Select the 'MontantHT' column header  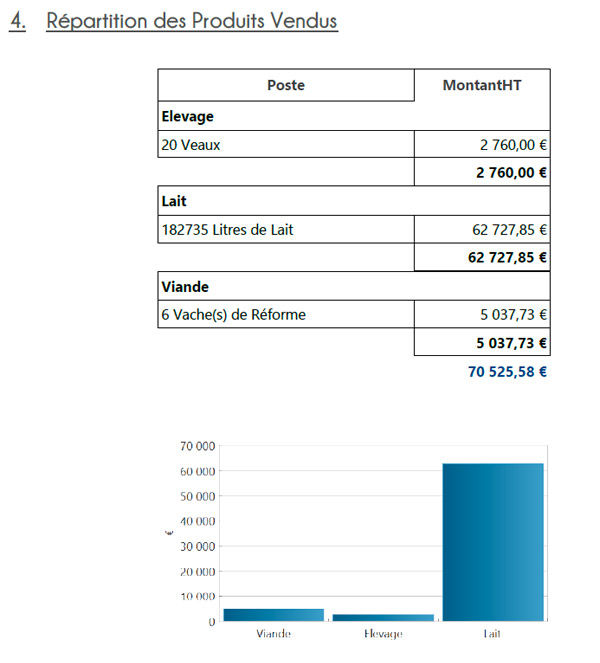click(x=482, y=85)
